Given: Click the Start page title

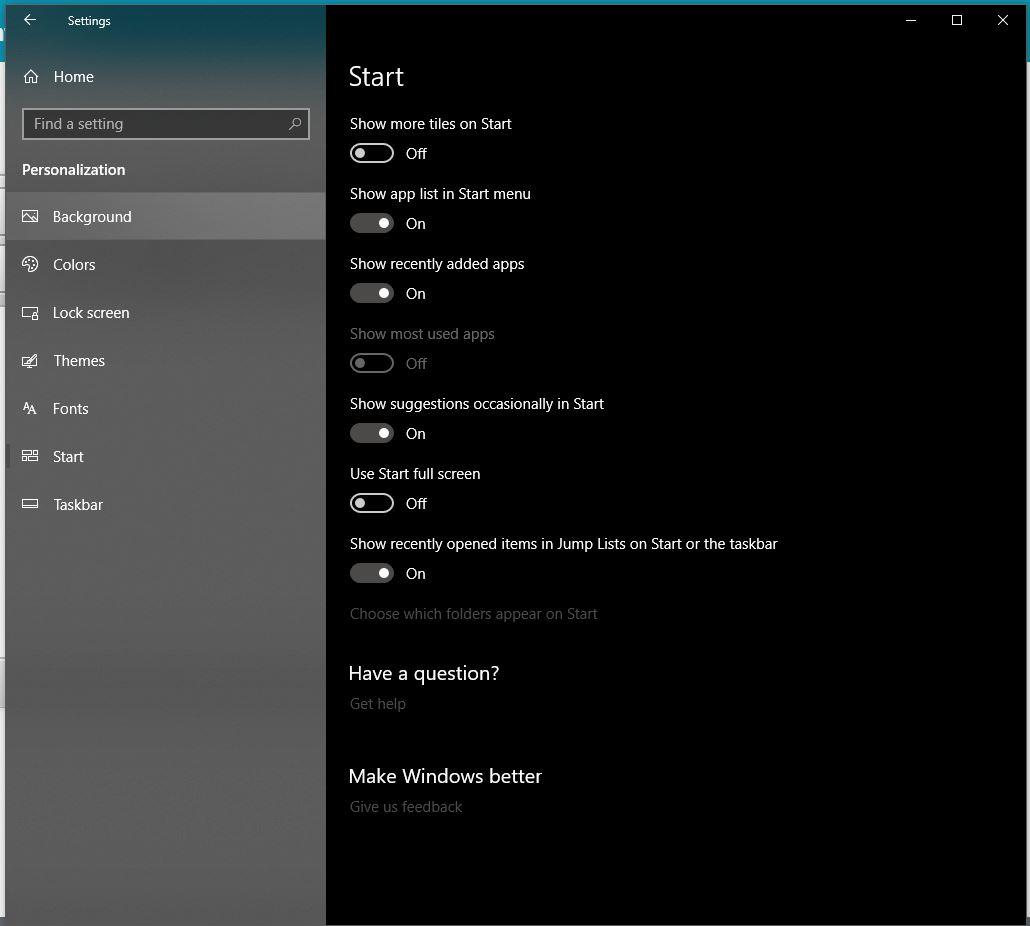Looking at the screenshot, I should click(376, 77).
